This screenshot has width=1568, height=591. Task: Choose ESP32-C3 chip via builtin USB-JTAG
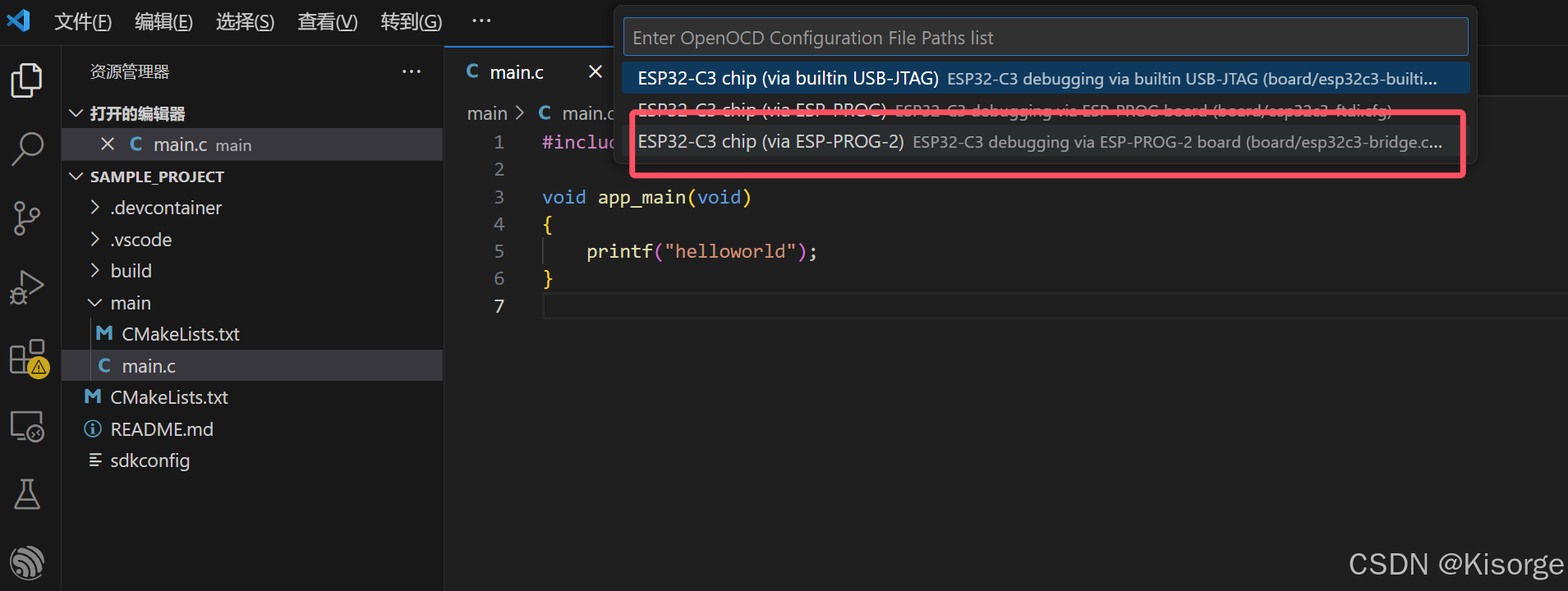pos(1045,79)
